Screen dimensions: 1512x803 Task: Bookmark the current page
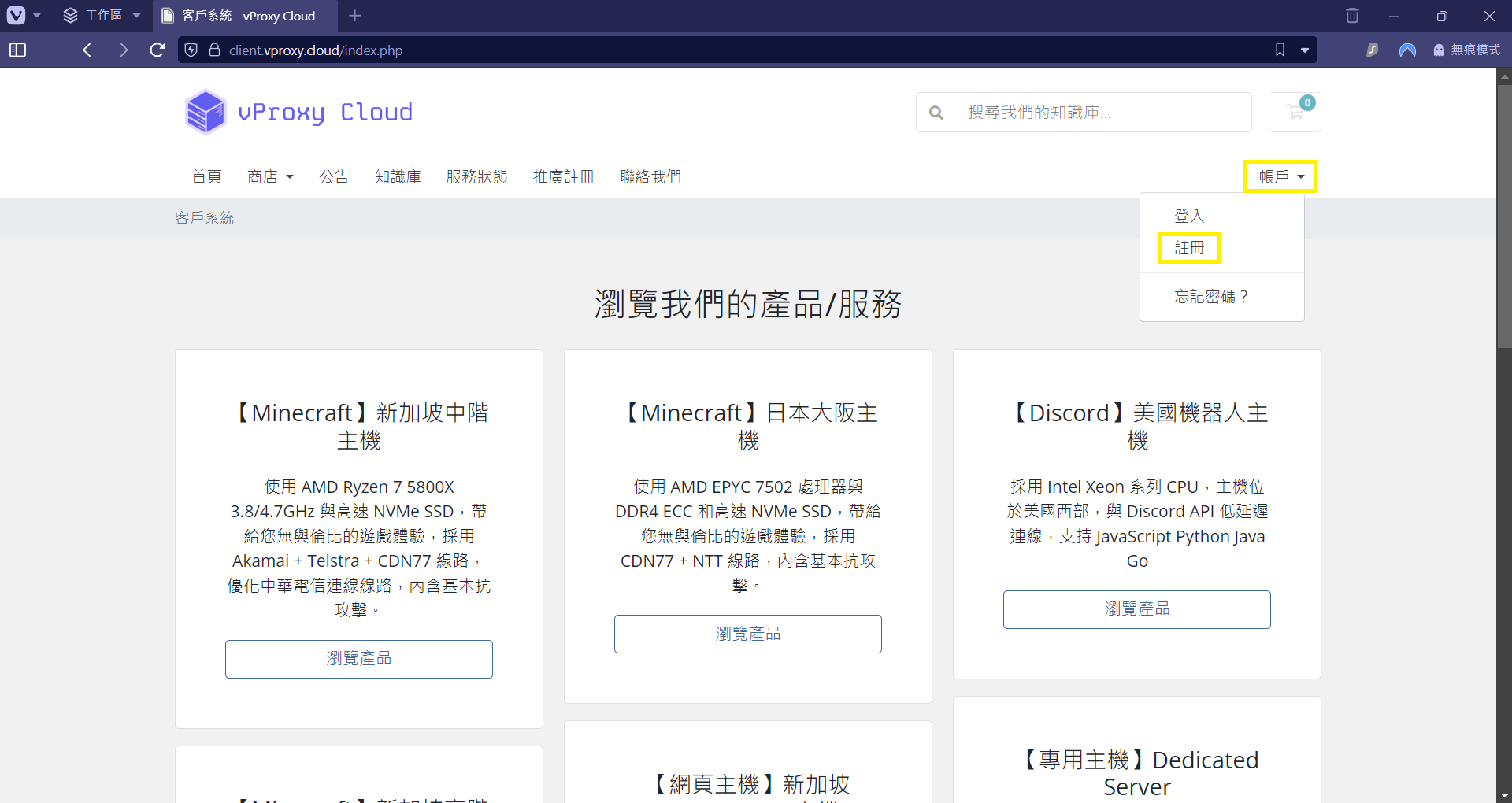click(x=1279, y=50)
